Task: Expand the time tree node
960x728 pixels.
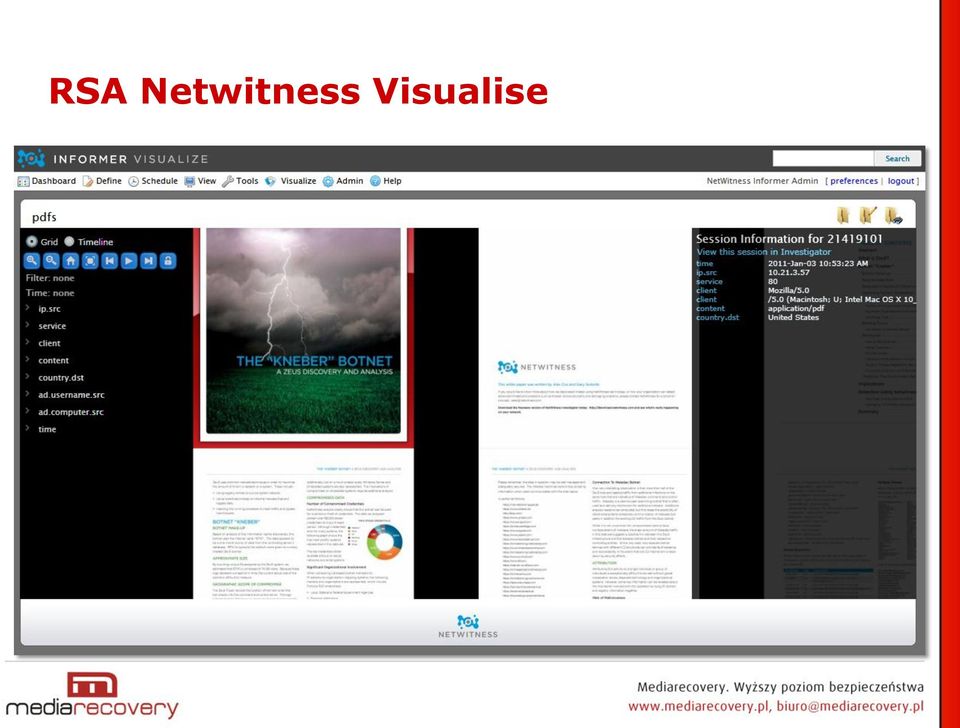Action: [x=28, y=428]
